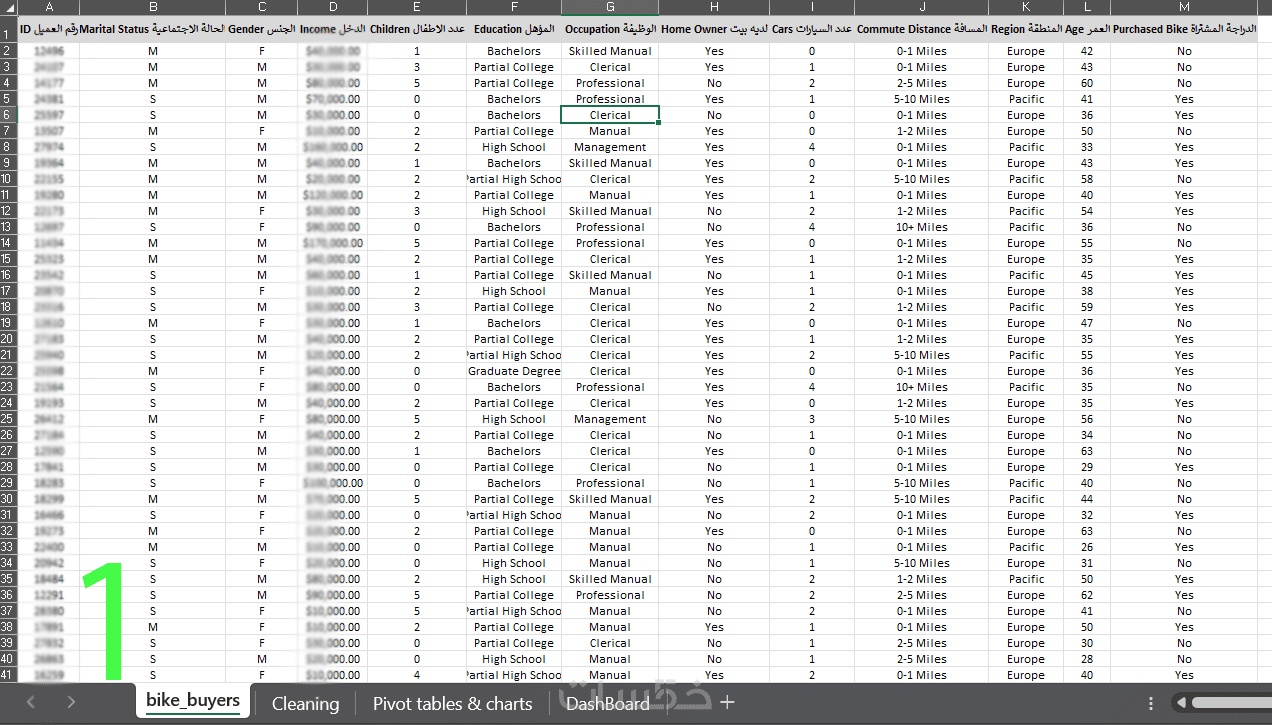The height and width of the screenshot is (725, 1272).
Task: Select the Management cell in row 25
Action: [610, 419]
